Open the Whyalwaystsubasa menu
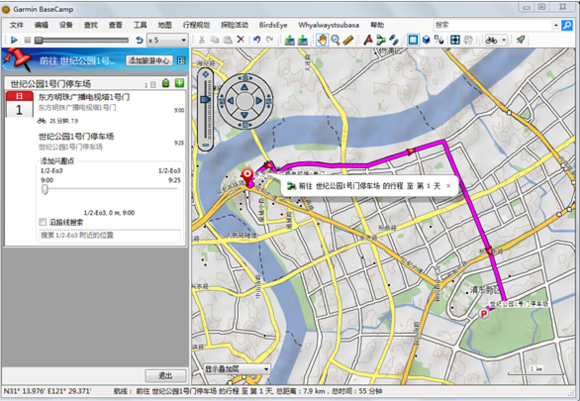580x401 pixels. click(328, 25)
